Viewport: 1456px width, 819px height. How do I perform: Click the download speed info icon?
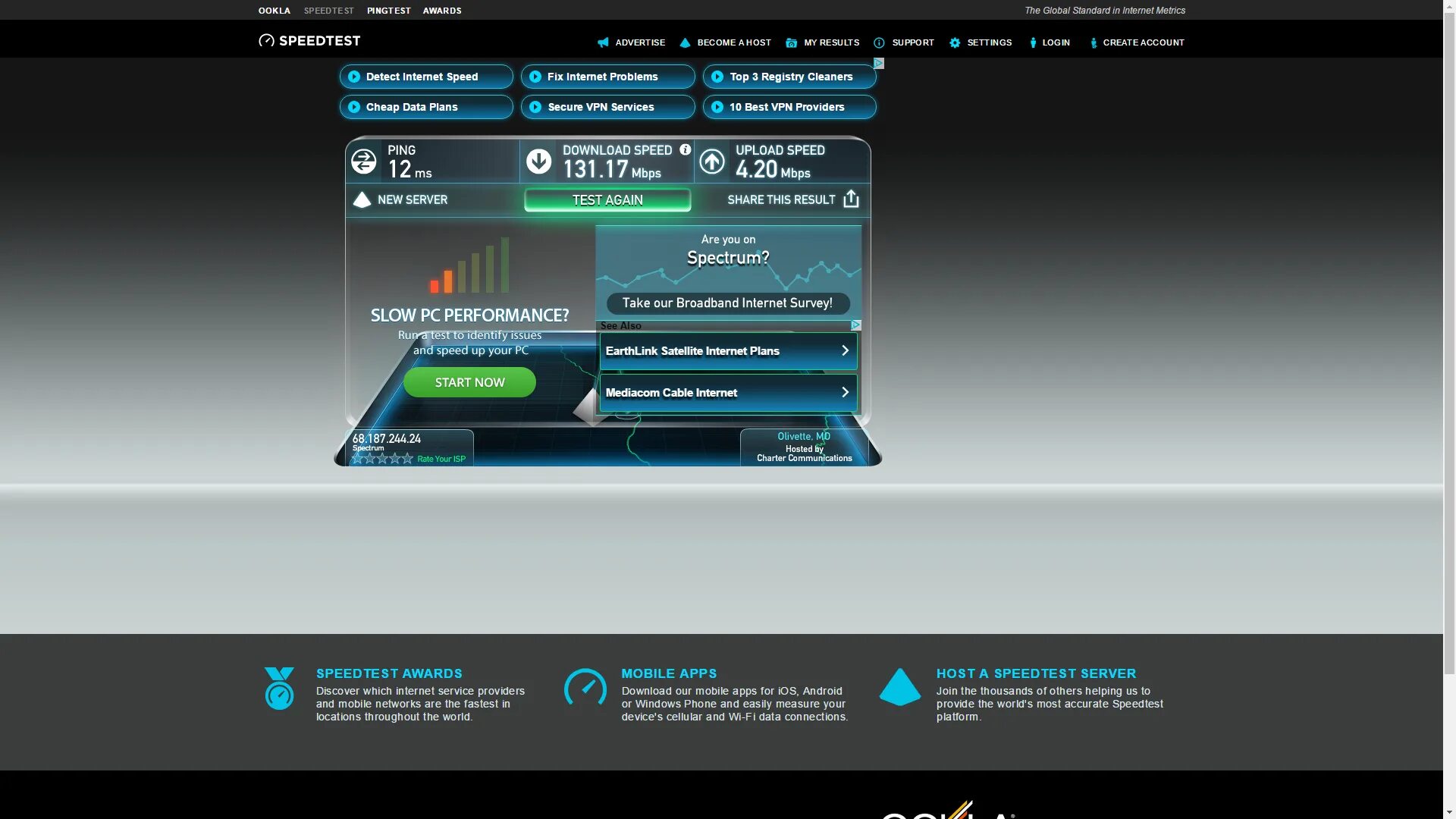pyautogui.click(x=685, y=150)
